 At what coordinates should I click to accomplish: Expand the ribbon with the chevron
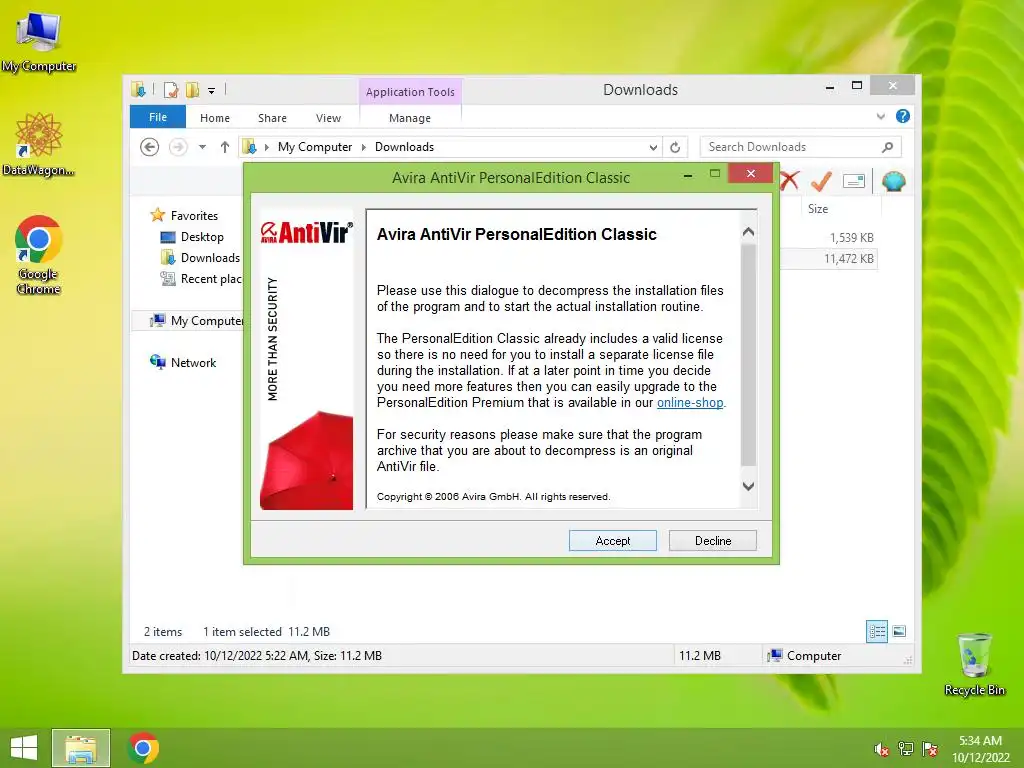880,117
